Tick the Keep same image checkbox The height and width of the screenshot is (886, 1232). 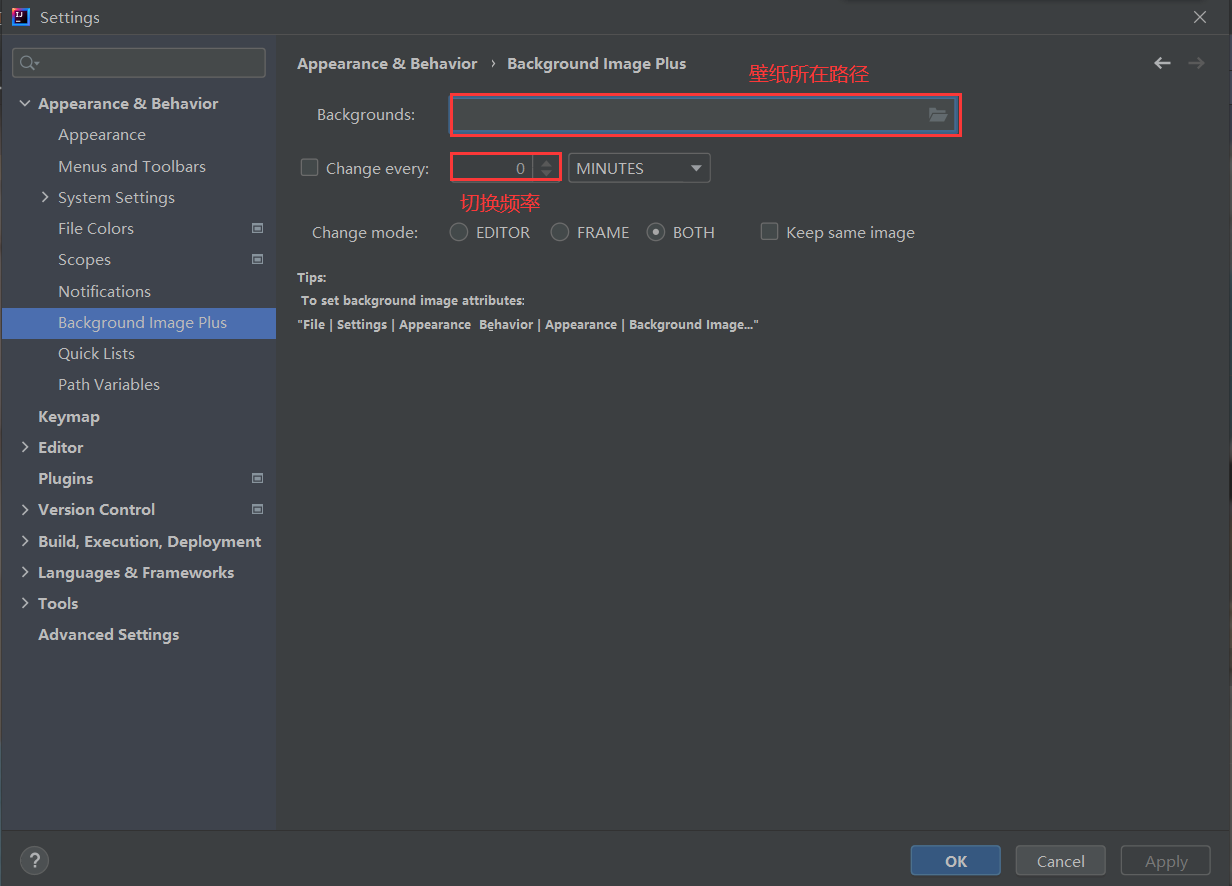(769, 232)
